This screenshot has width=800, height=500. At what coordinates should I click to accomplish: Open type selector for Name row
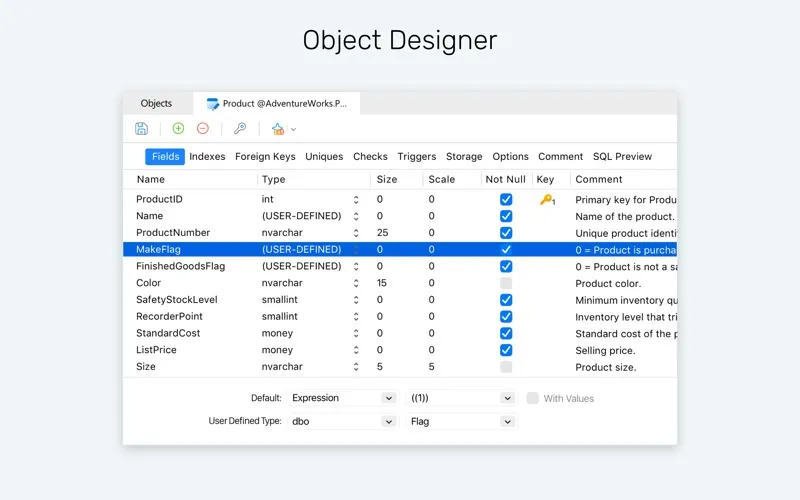point(356,216)
